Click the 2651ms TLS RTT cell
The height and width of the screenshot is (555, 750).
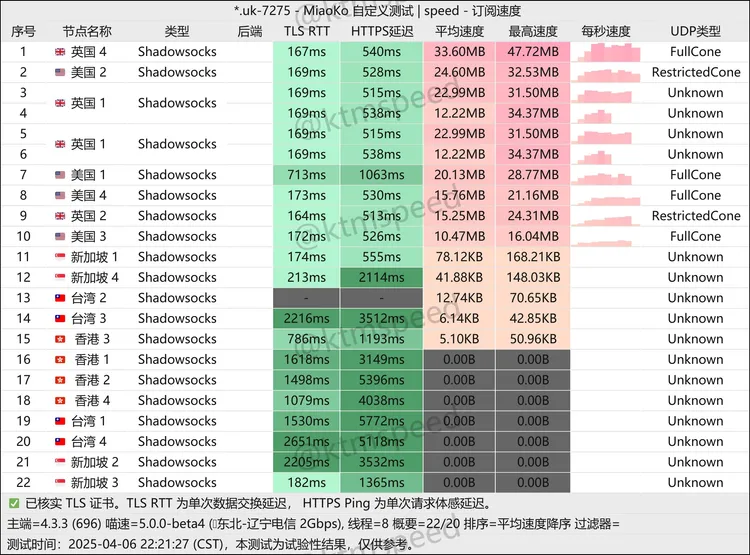point(307,442)
